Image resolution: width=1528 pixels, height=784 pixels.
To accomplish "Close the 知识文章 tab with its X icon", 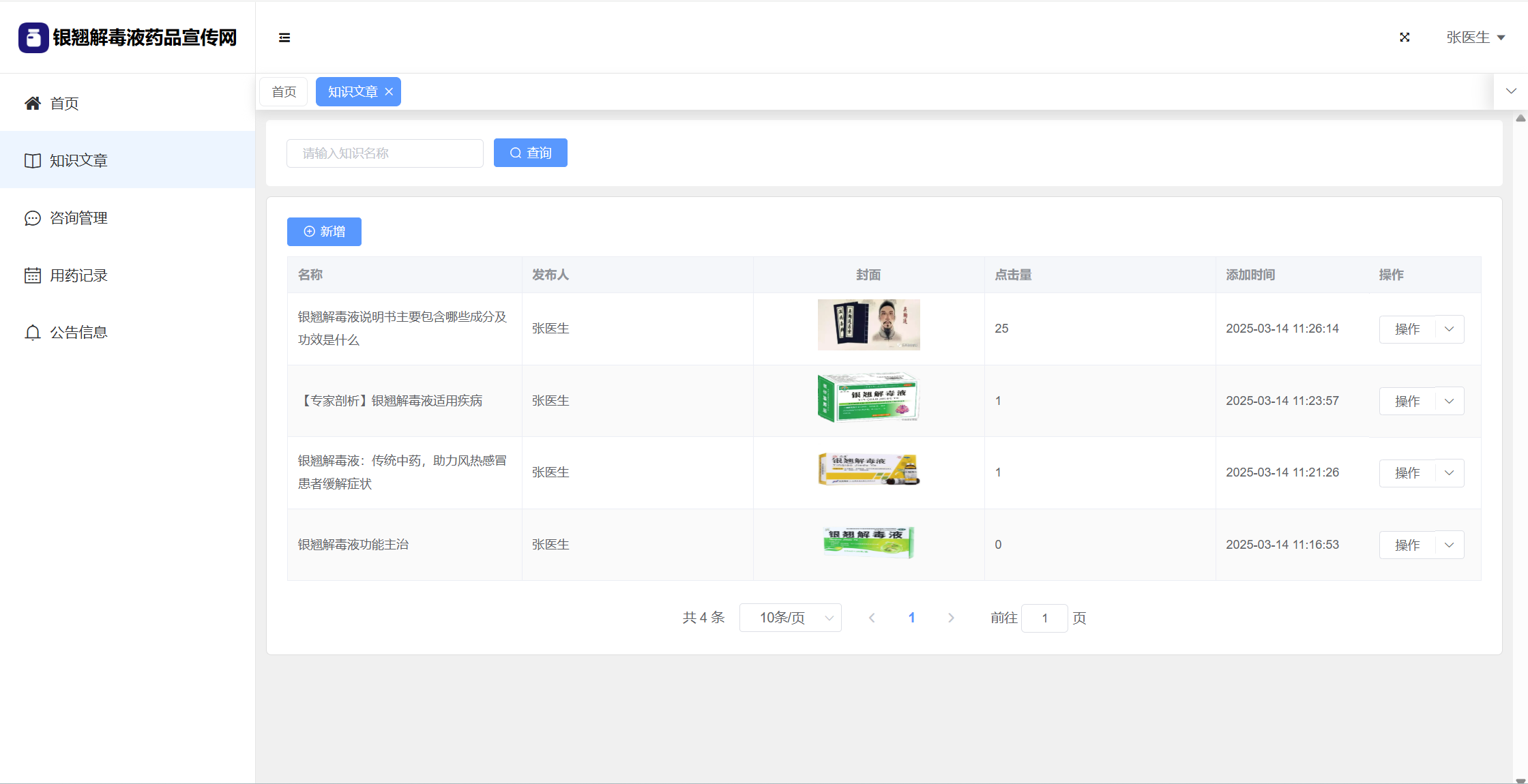I will tap(389, 92).
